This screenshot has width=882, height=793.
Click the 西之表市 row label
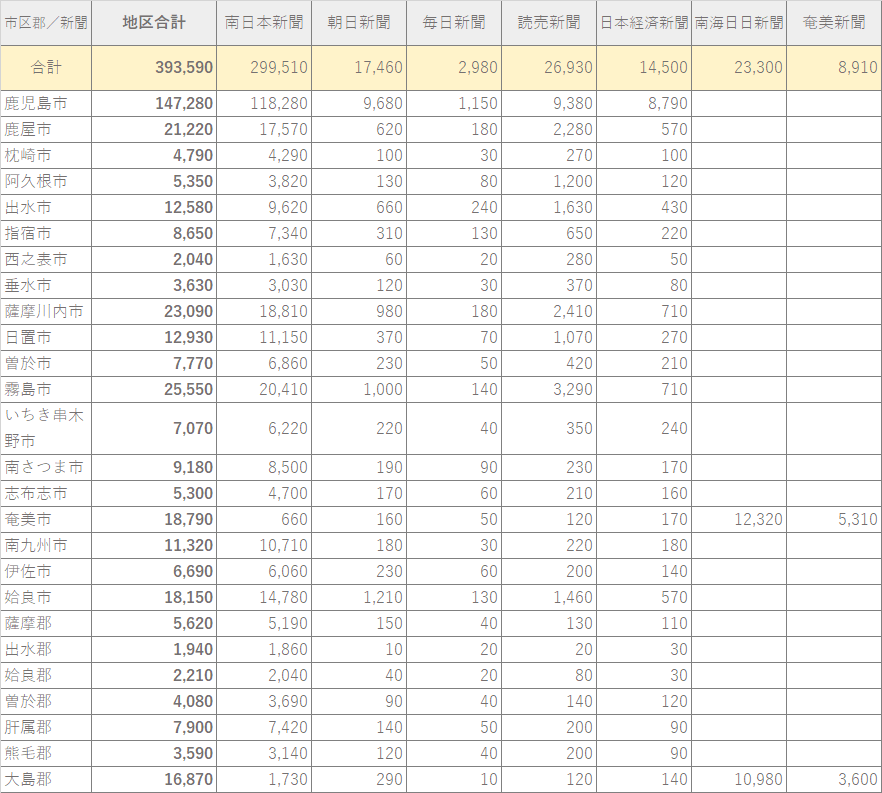(36, 259)
